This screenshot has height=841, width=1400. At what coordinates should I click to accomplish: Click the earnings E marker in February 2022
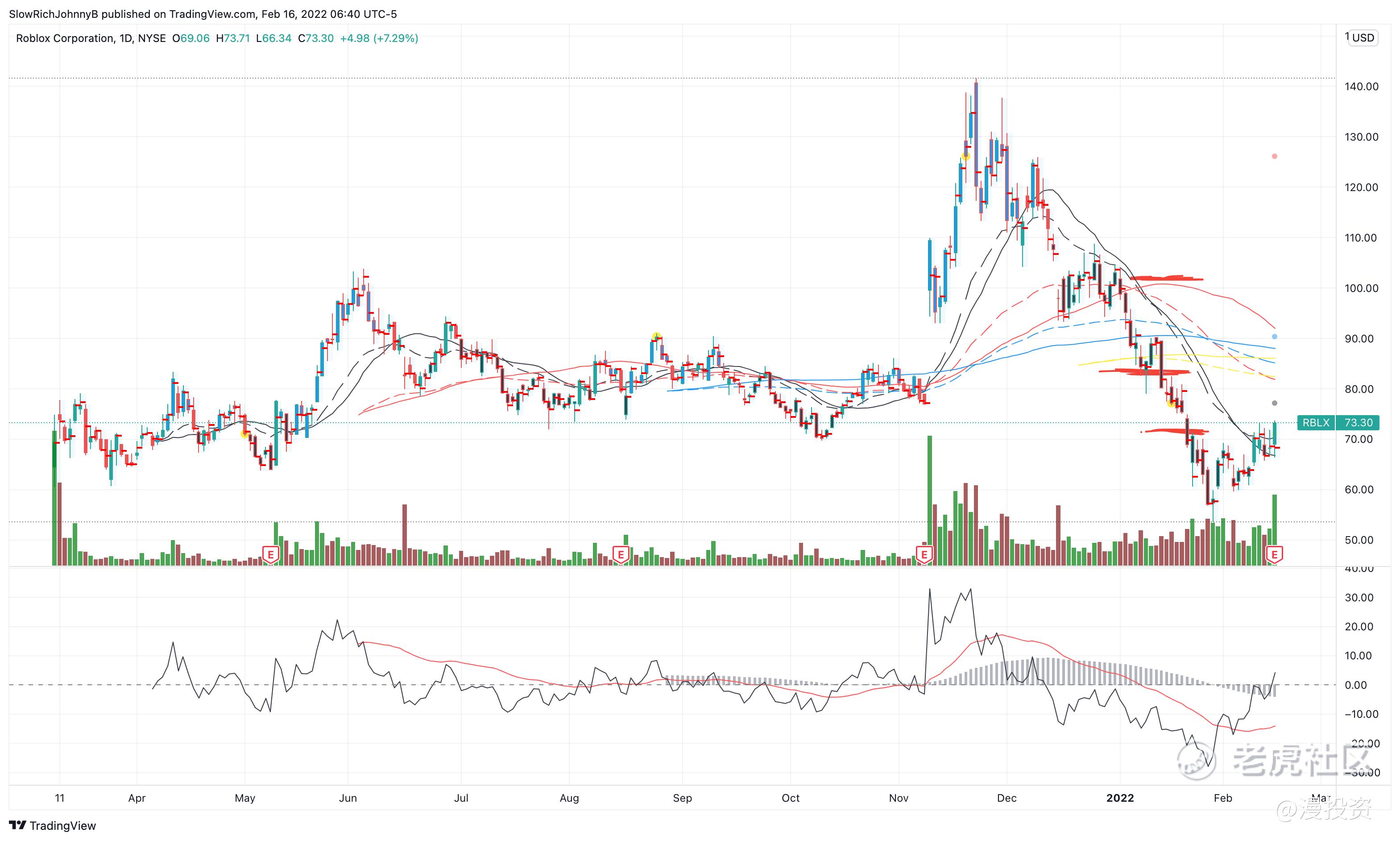coord(1274,554)
